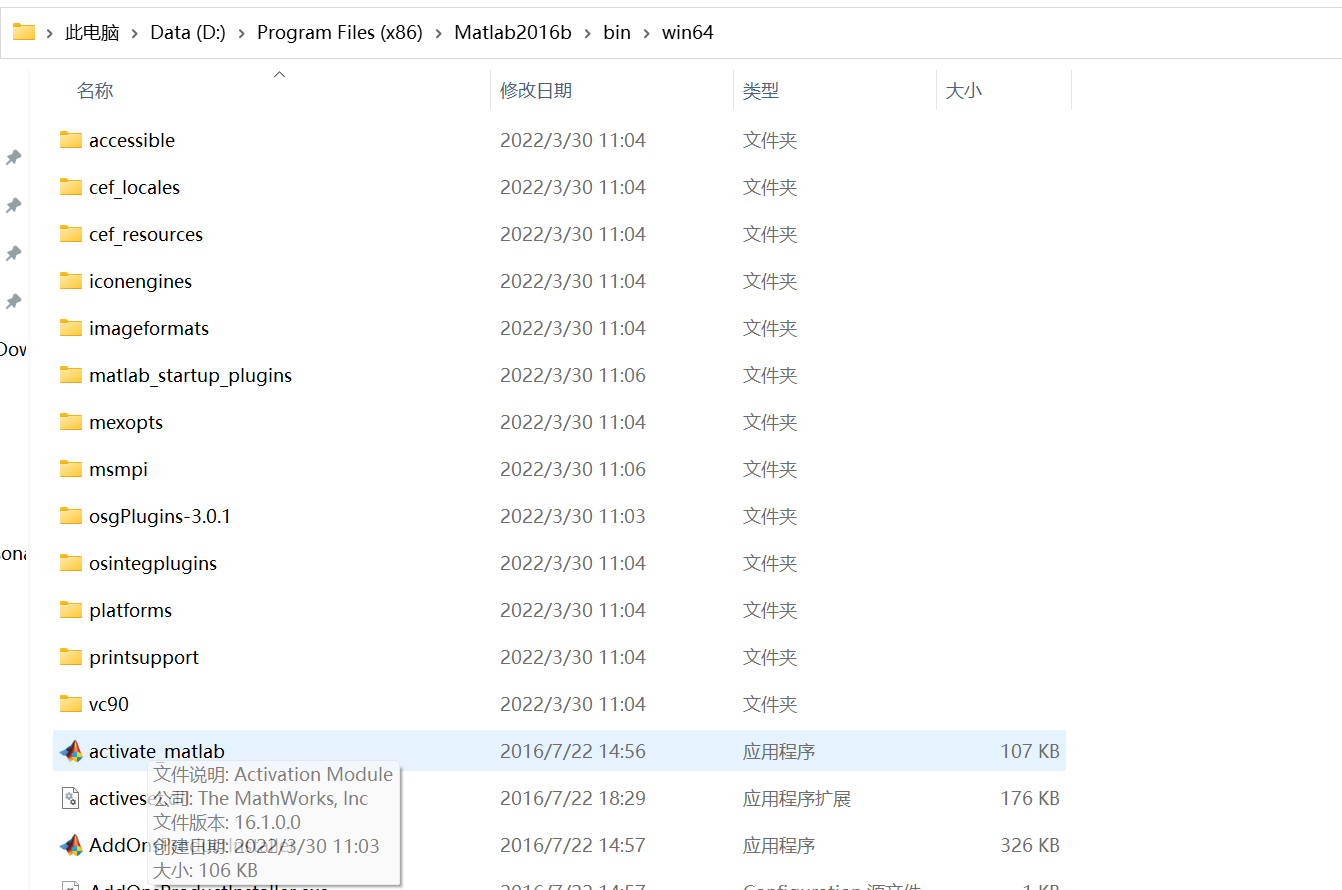Image resolution: width=1342 pixels, height=890 pixels.
Task: Select the osintegplugins folder icon
Action: [70, 563]
